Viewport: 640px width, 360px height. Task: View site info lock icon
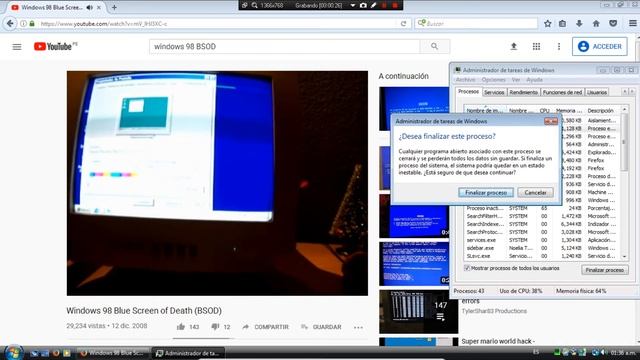coord(32,24)
